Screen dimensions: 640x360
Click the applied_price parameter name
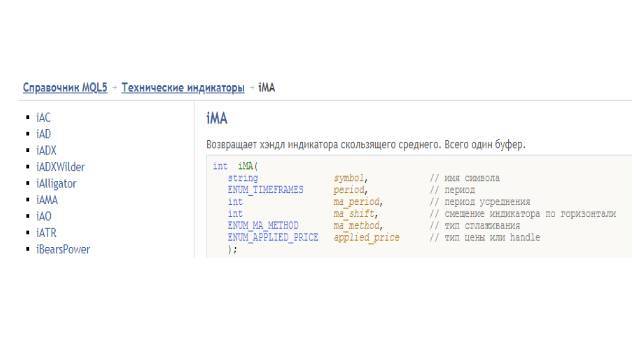367,238
